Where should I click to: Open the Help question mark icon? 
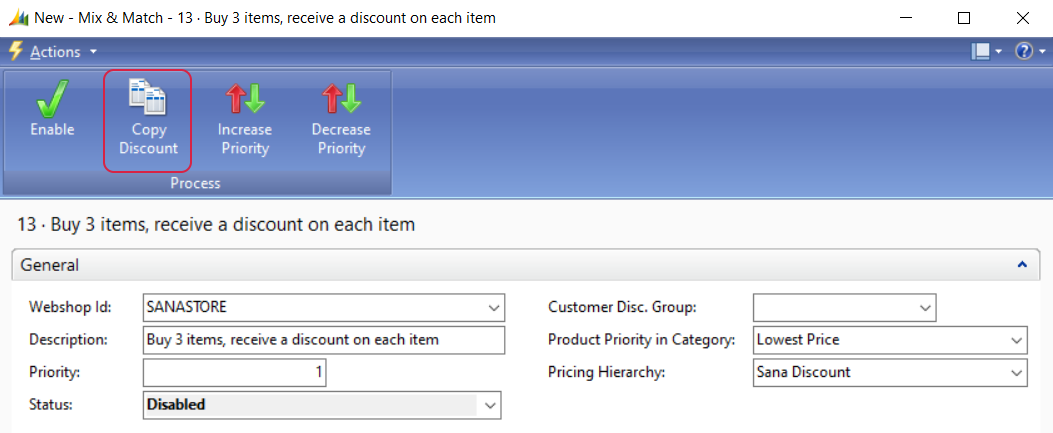click(1023, 52)
